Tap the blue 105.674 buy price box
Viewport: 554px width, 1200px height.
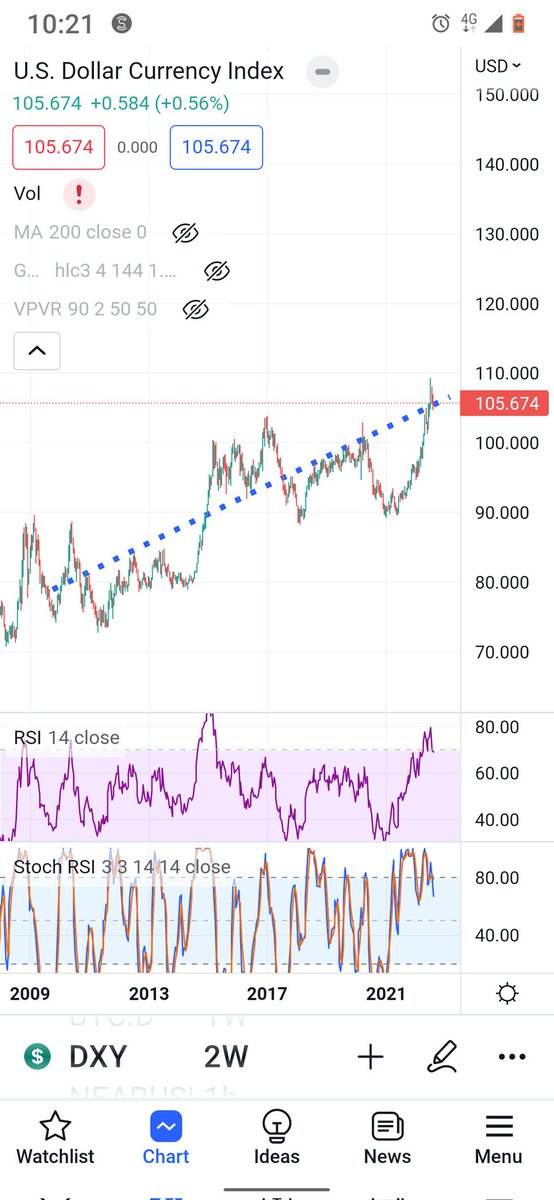click(216, 148)
